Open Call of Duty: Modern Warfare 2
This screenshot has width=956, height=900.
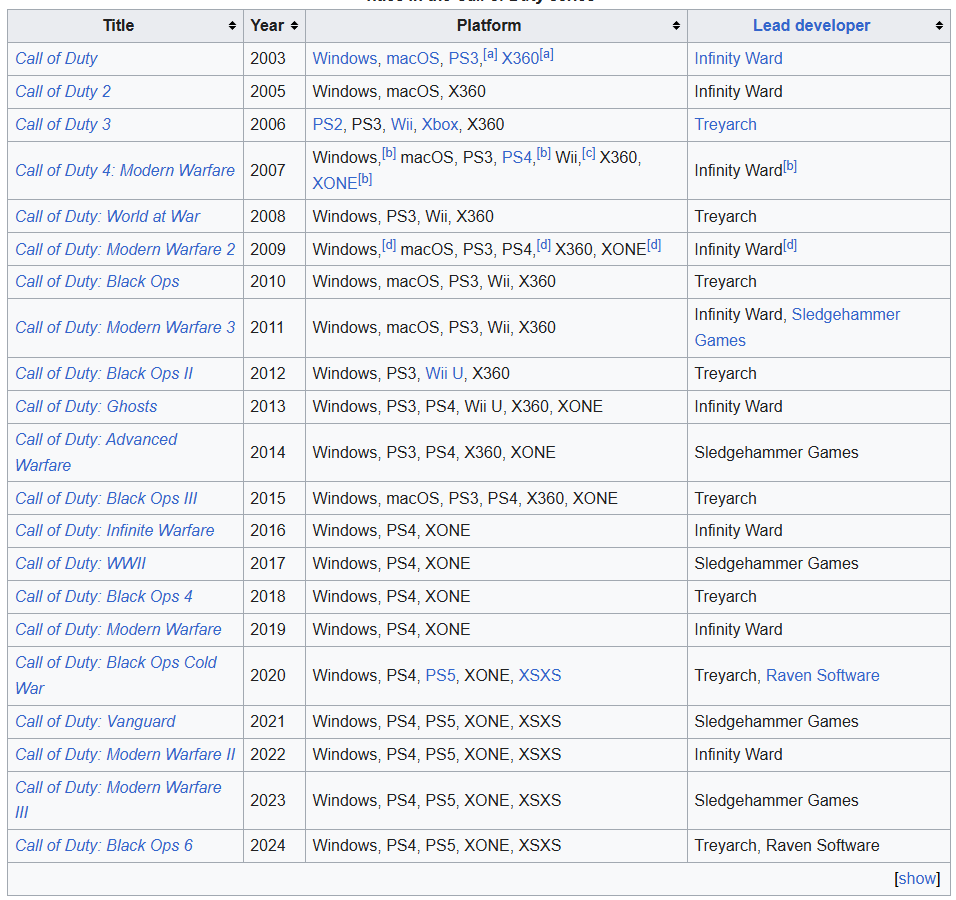(125, 249)
